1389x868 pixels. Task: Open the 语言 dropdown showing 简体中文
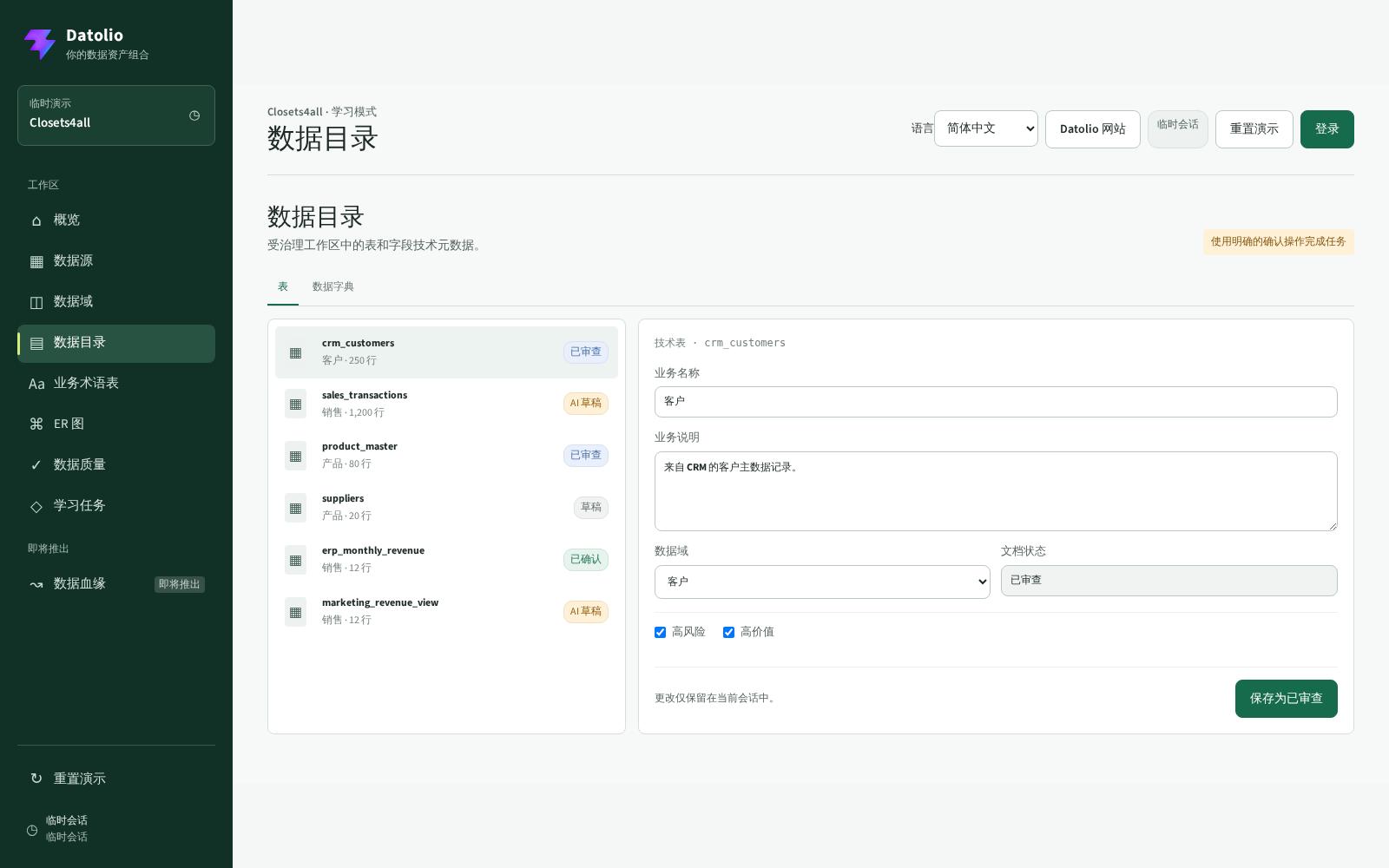coord(985,128)
